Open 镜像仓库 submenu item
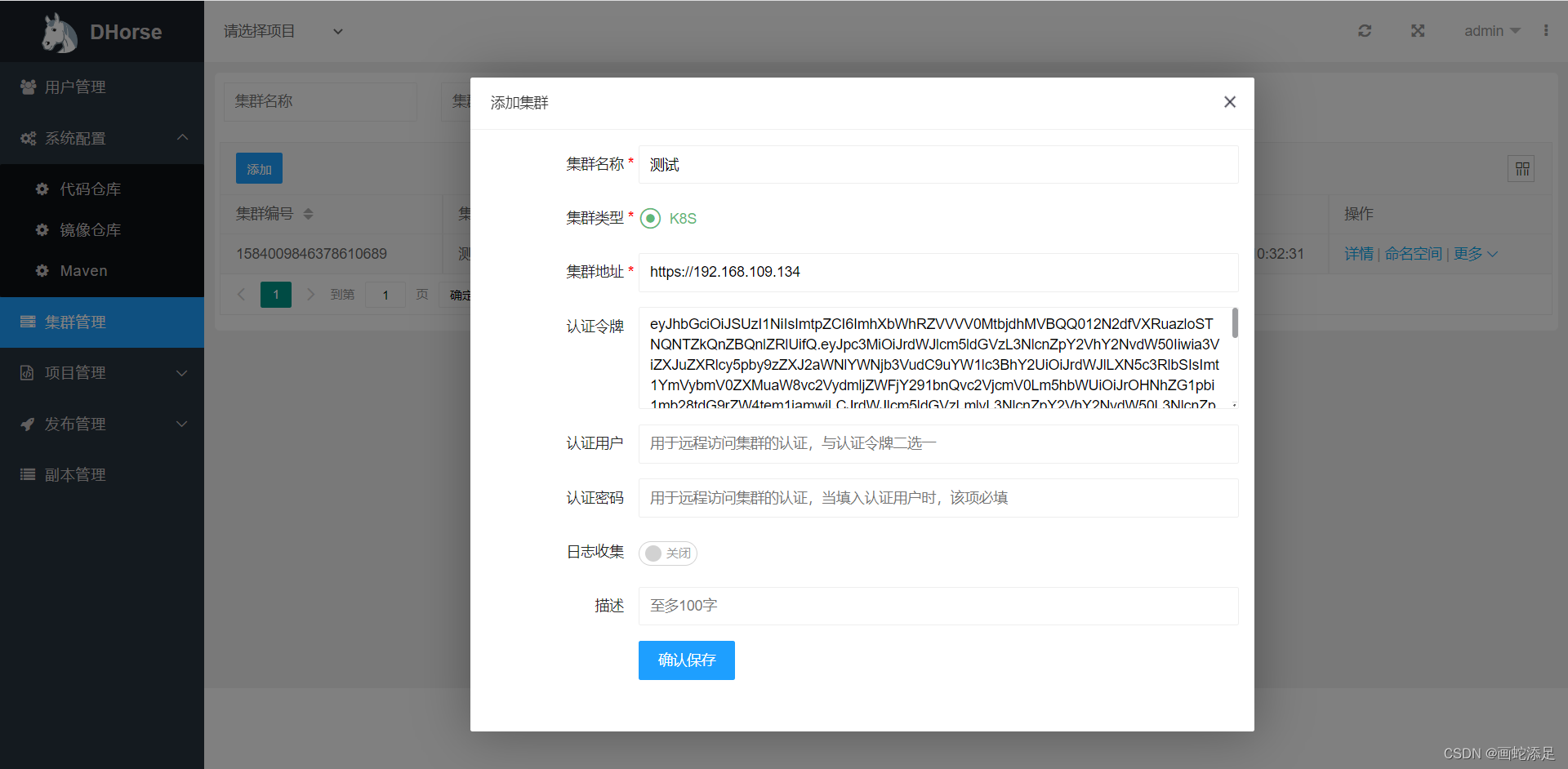This screenshot has height=769, width=1568. 102,230
